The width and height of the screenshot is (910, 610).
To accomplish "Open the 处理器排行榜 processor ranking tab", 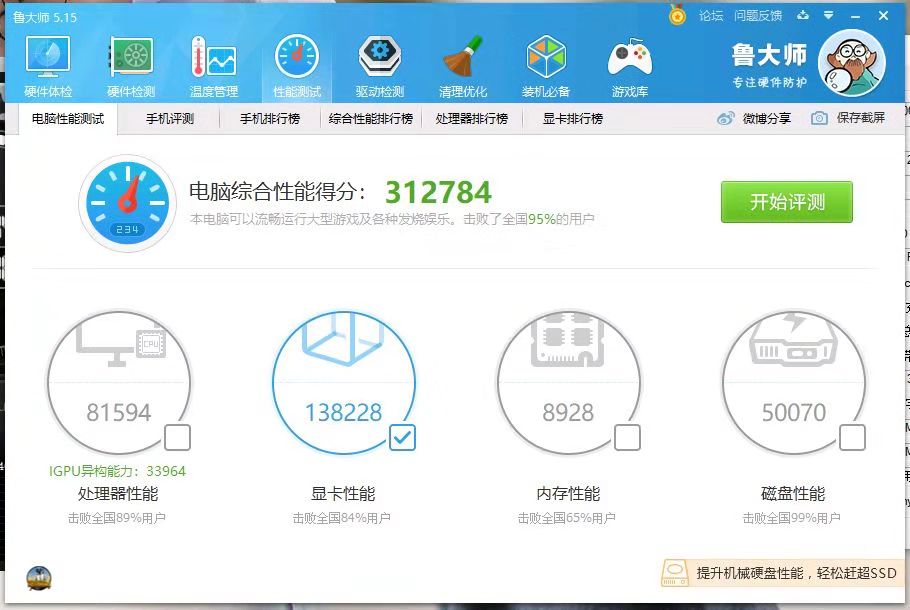I will 470,117.
